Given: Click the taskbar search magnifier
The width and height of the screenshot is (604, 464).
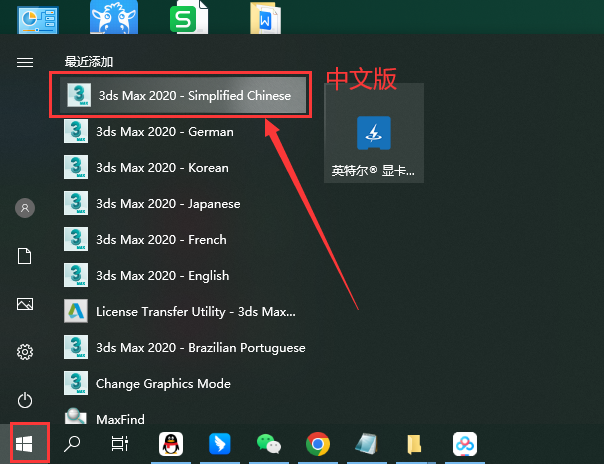Looking at the screenshot, I should pyautogui.click(x=73, y=444).
